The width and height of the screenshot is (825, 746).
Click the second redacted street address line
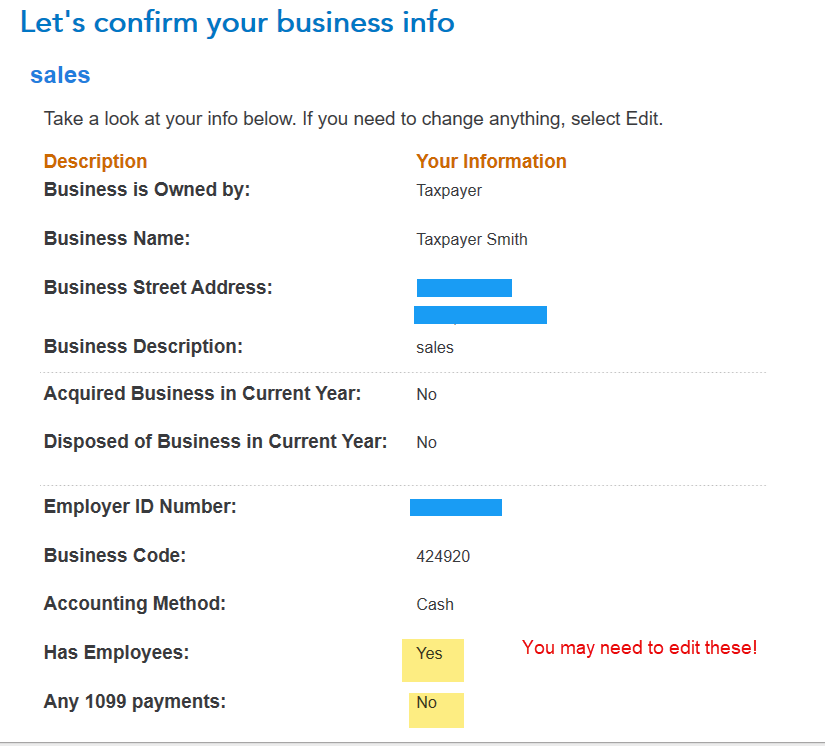[480, 315]
